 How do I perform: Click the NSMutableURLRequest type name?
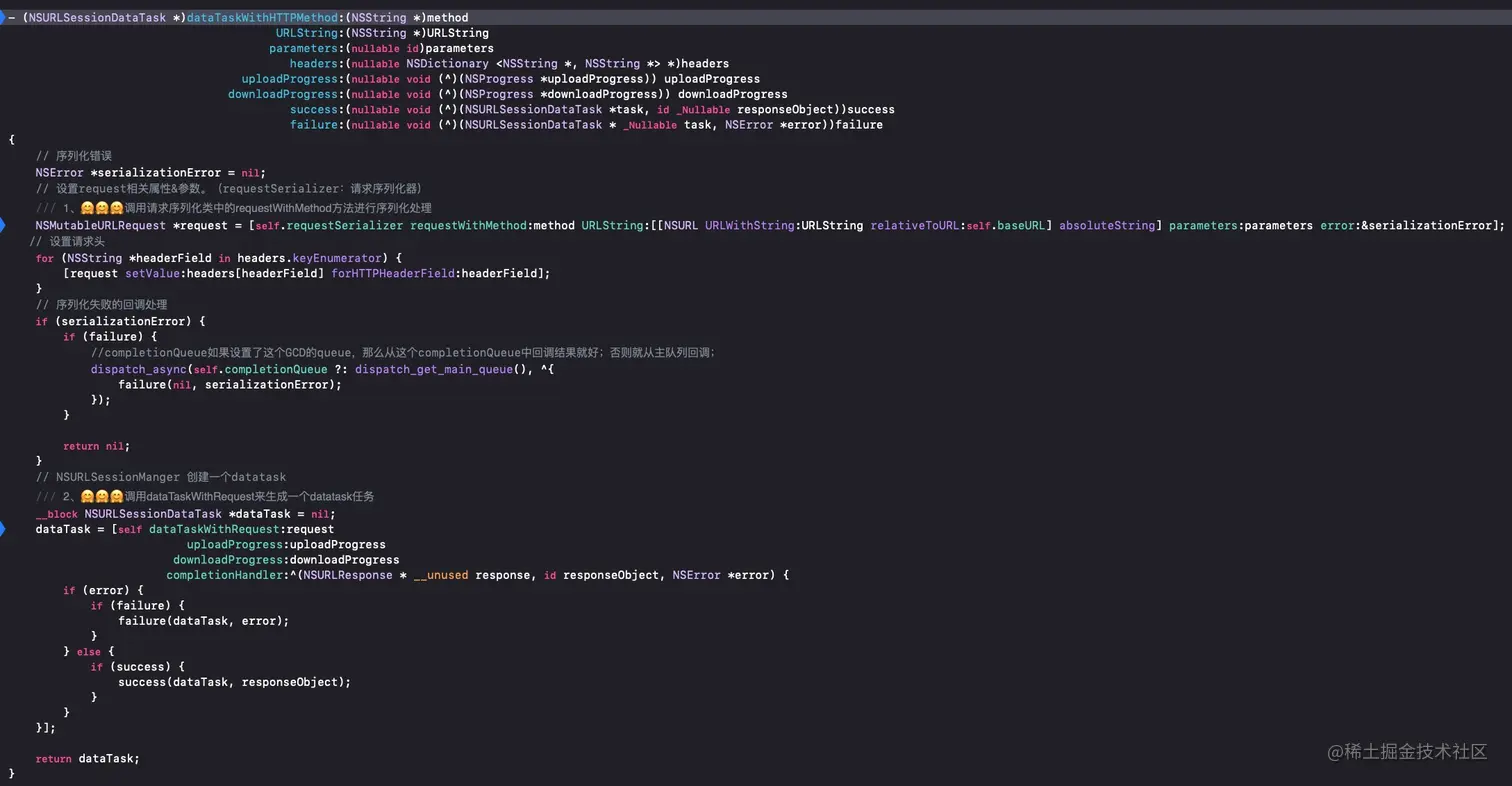pos(101,225)
